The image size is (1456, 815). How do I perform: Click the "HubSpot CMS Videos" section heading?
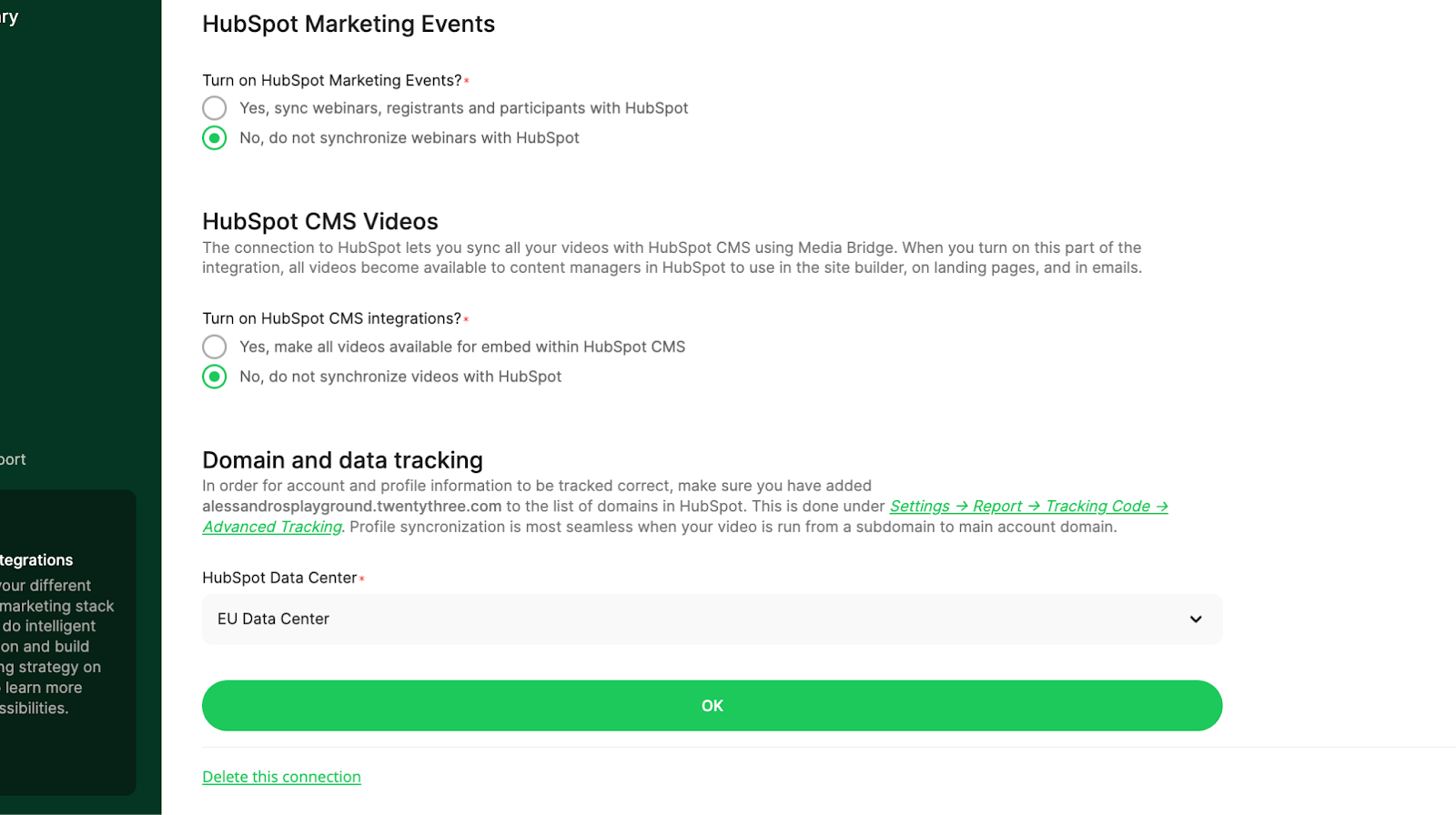click(x=320, y=222)
